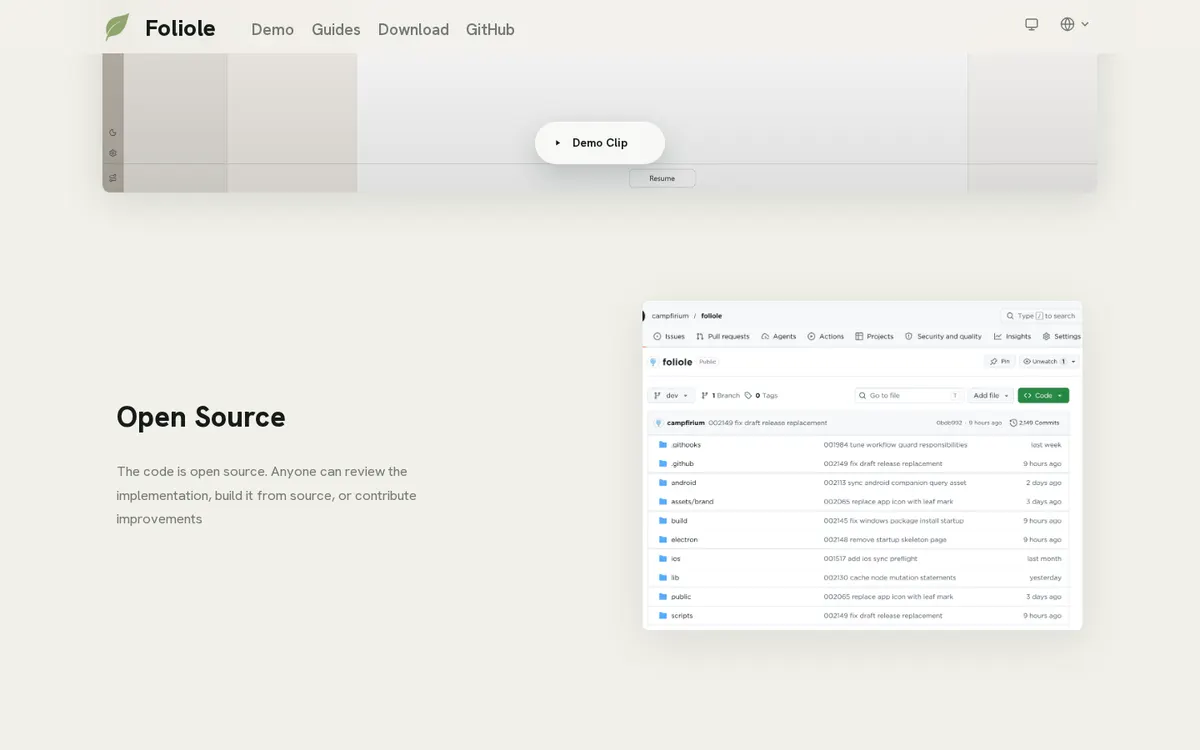Image resolution: width=1200 pixels, height=750 pixels.
Task: Open the green Code dropdown
Action: coord(1043,395)
